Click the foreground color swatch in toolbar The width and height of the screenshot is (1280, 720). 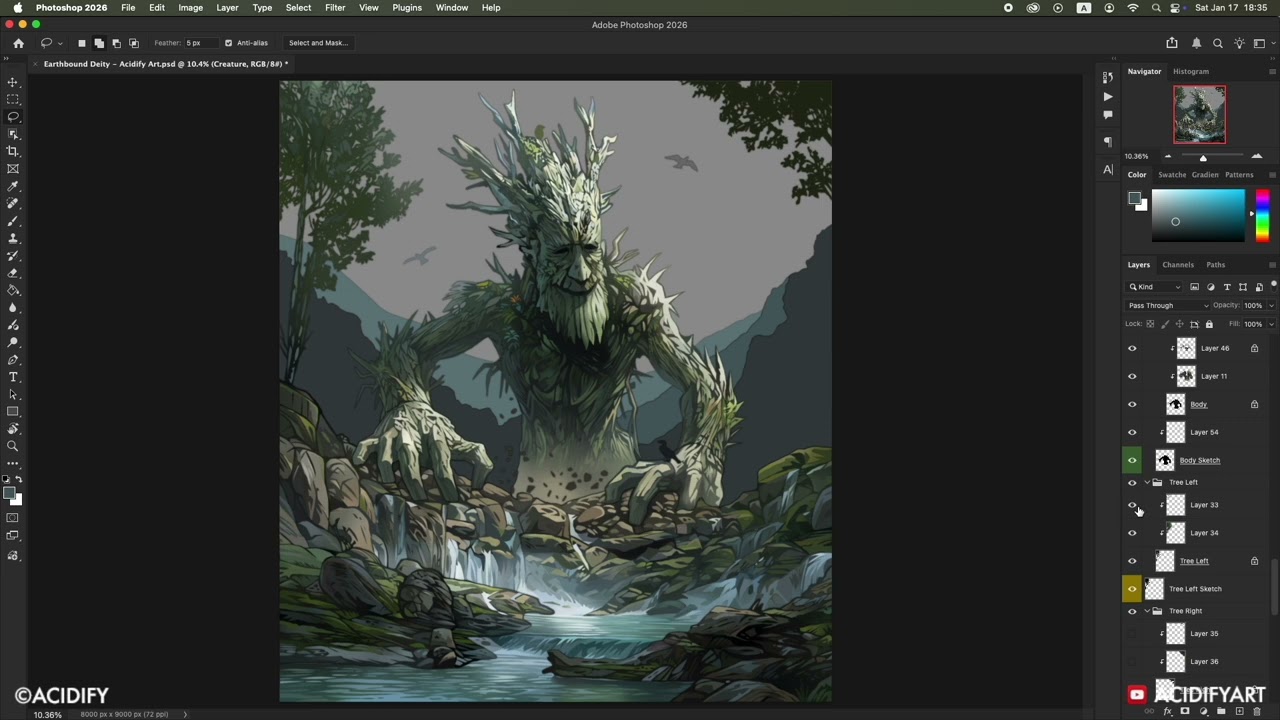(9, 493)
